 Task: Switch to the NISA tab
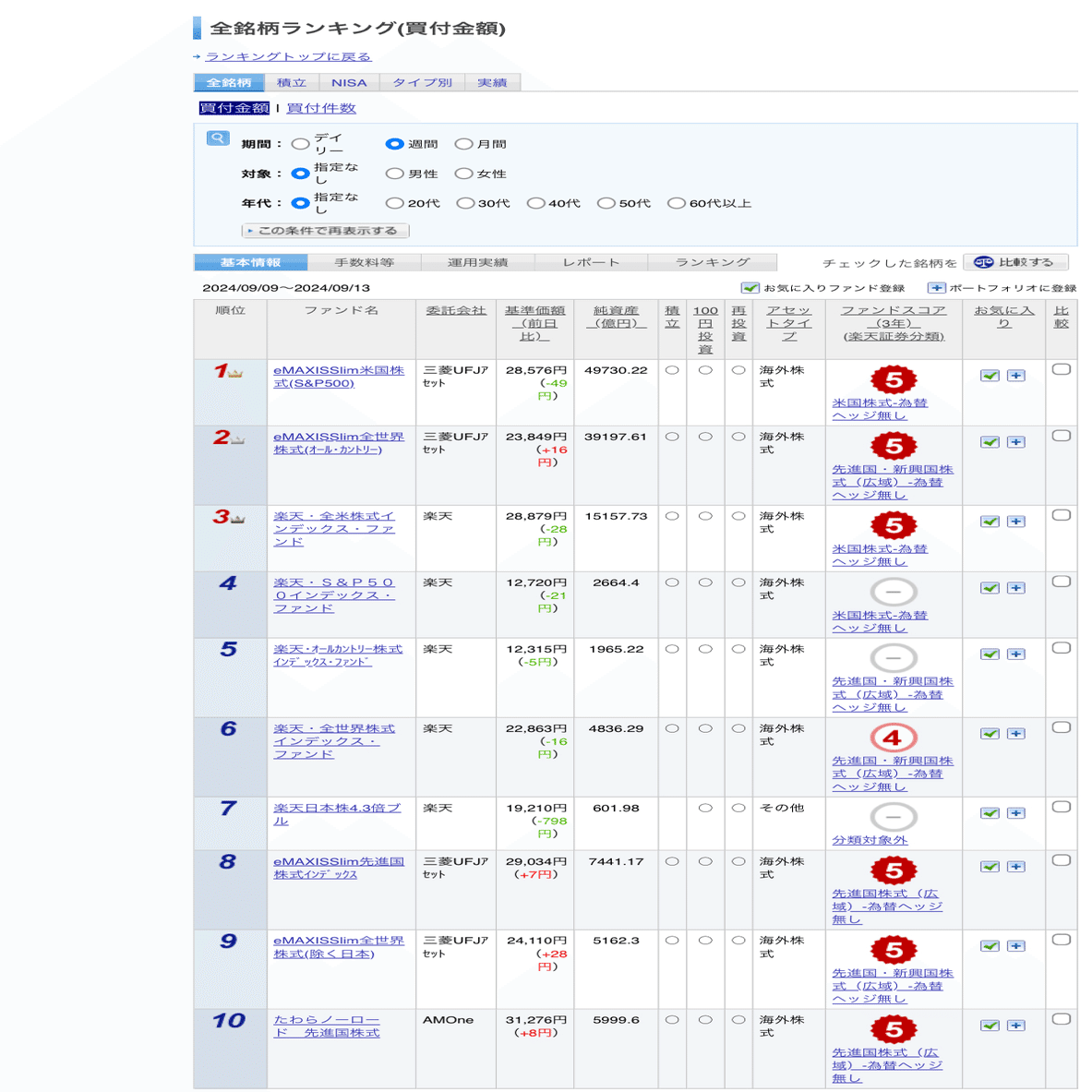348,82
